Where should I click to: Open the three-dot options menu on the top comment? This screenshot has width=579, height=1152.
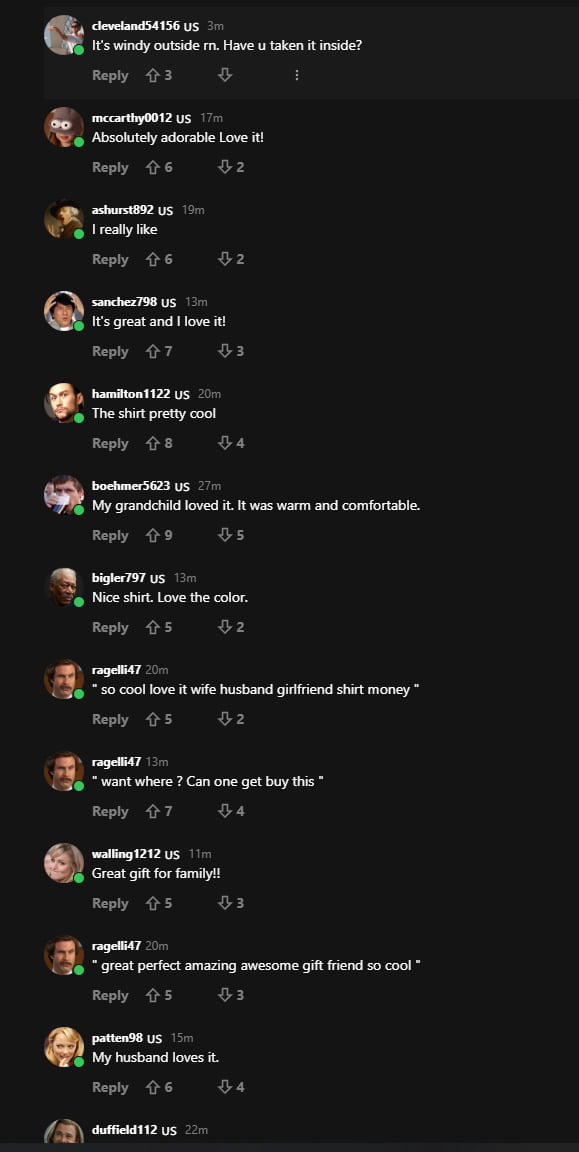tap(296, 75)
